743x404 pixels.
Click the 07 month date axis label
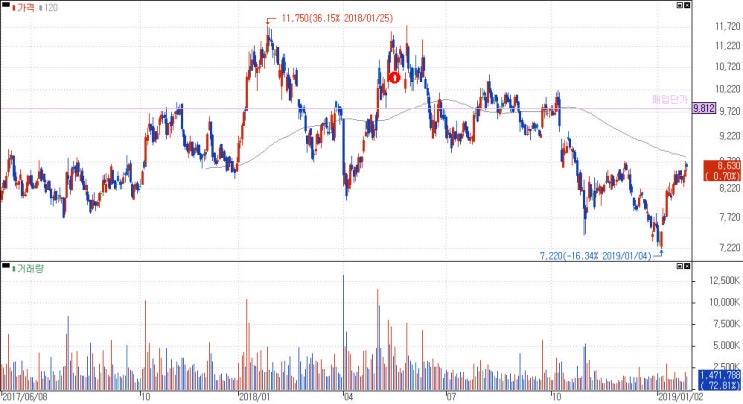pyautogui.click(x=452, y=396)
